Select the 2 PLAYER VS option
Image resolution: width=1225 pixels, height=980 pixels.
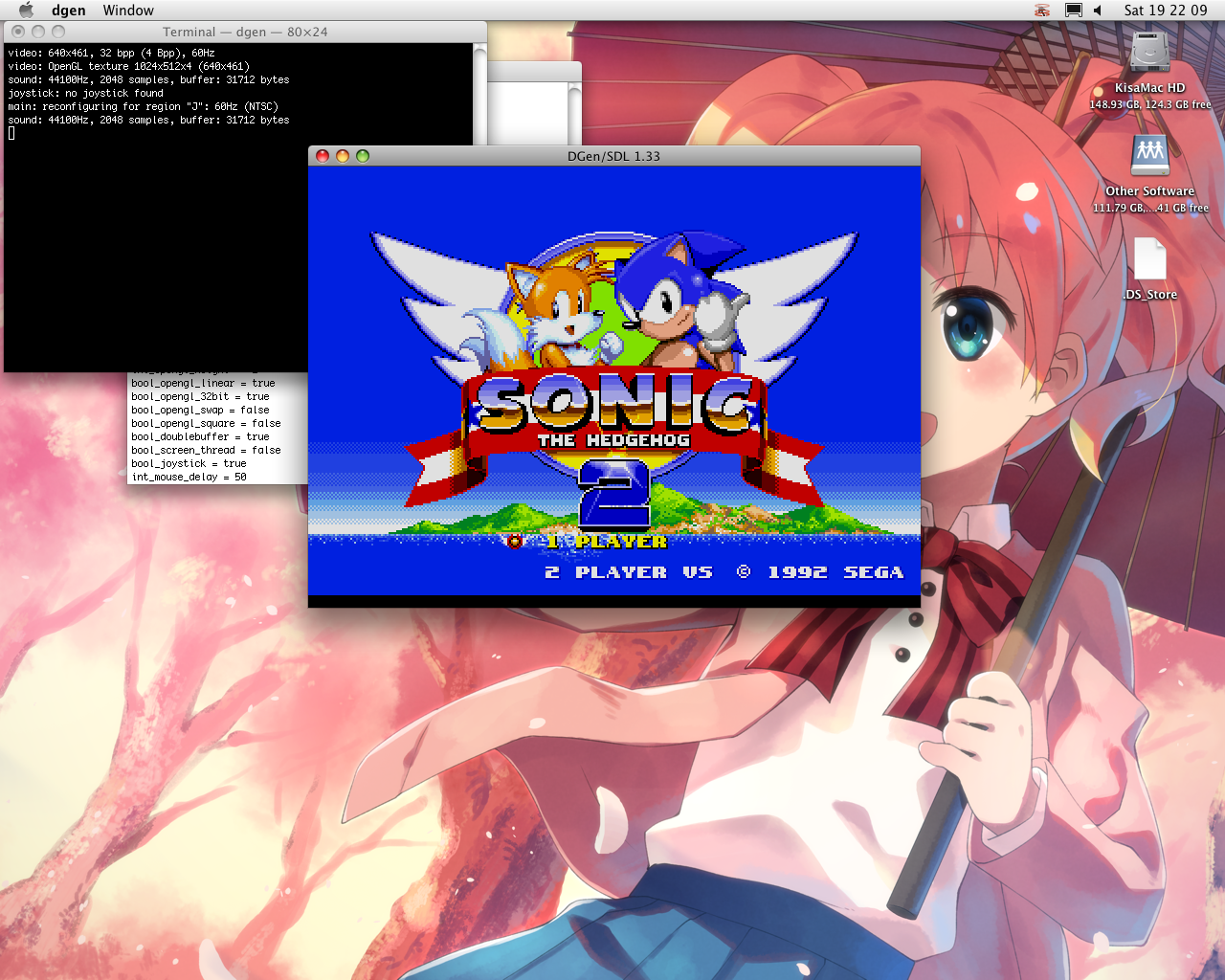pyautogui.click(x=629, y=572)
